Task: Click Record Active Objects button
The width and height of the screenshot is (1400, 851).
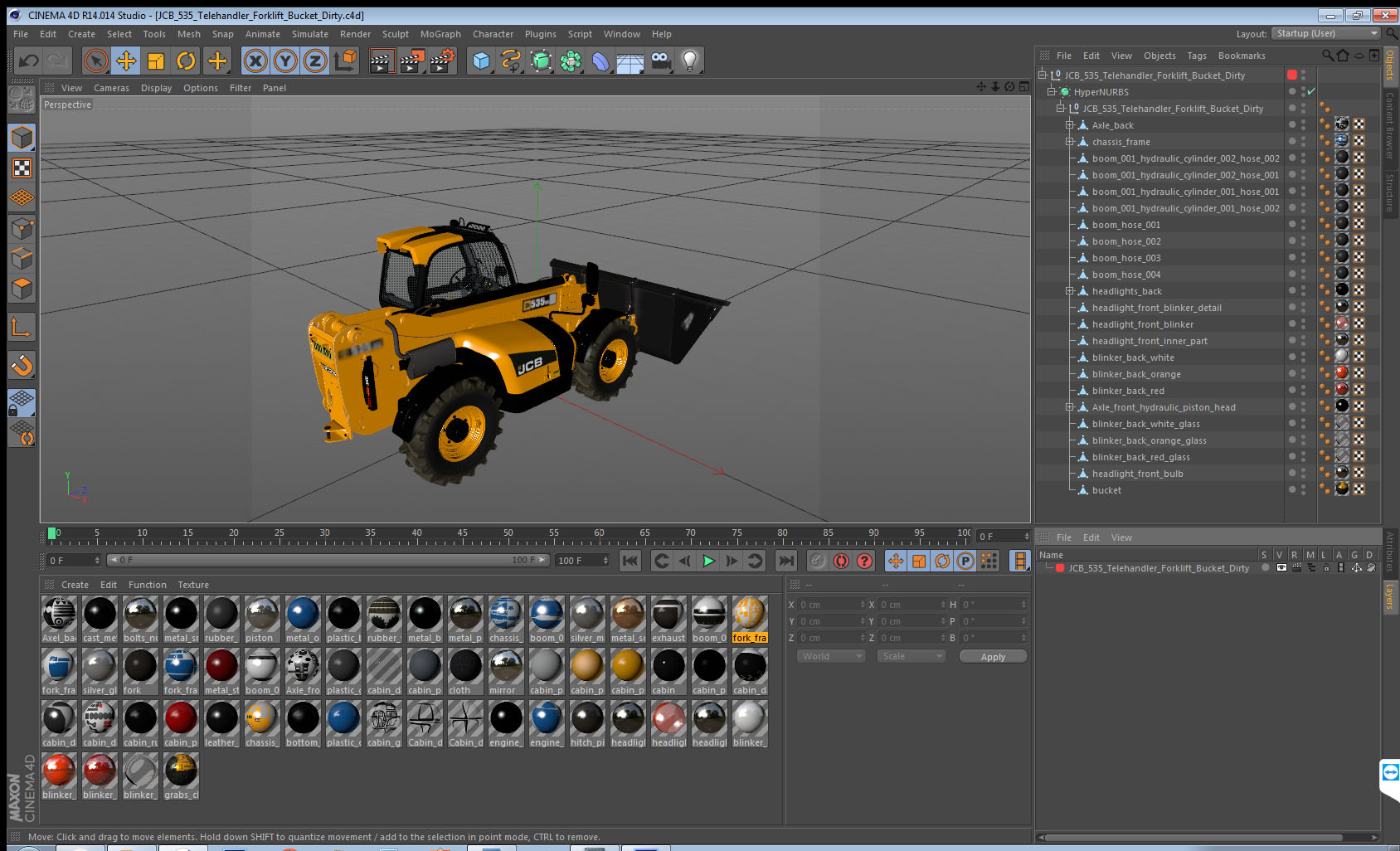Action: tap(818, 561)
